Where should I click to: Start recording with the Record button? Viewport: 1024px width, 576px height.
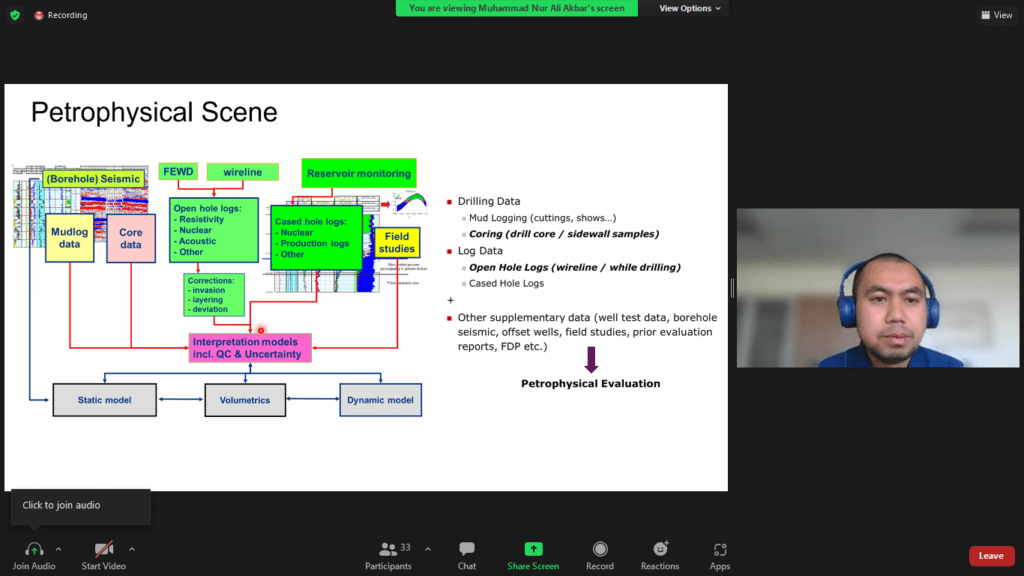pyautogui.click(x=600, y=549)
